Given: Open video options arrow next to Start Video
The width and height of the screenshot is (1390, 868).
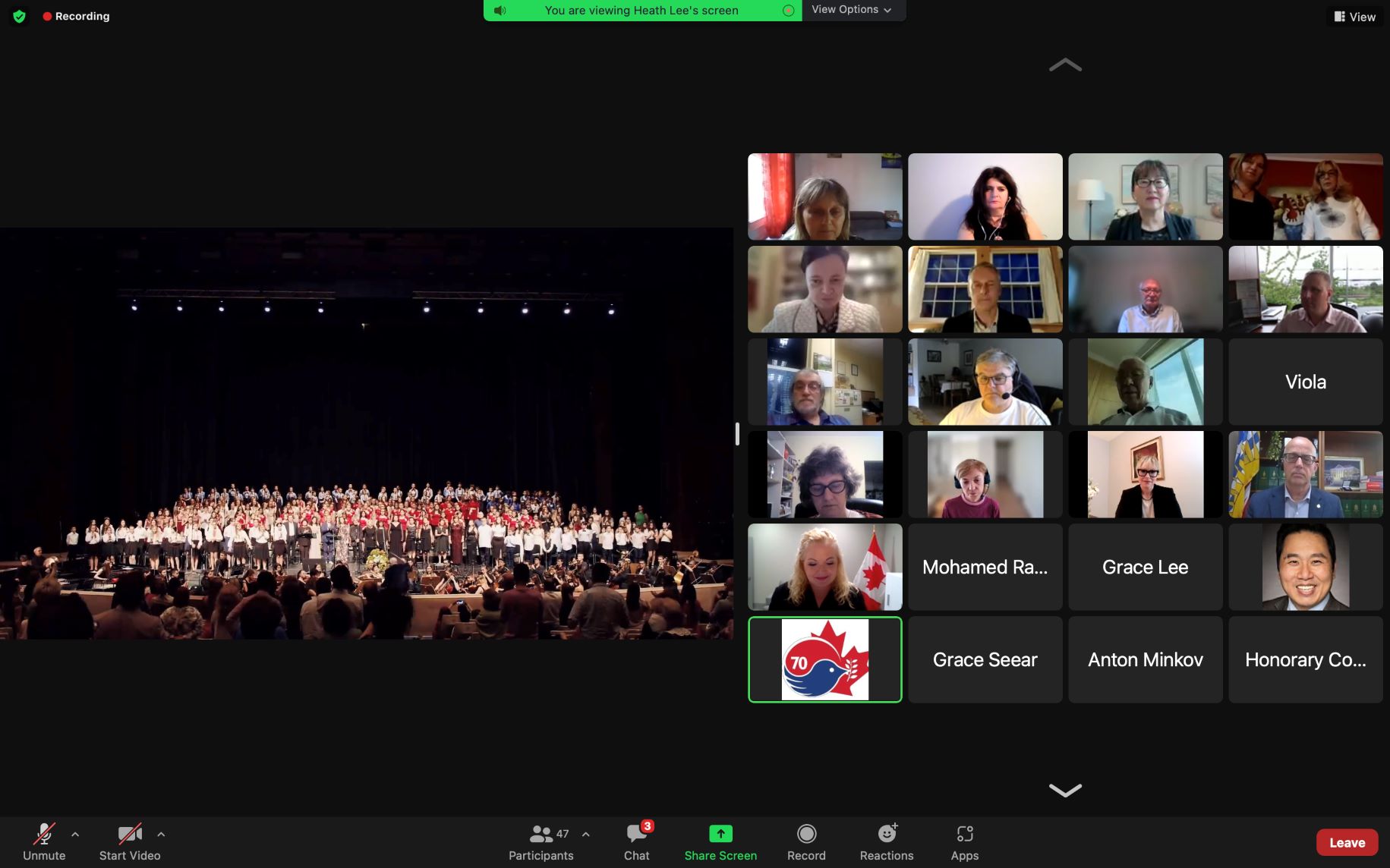Looking at the screenshot, I should [161, 834].
